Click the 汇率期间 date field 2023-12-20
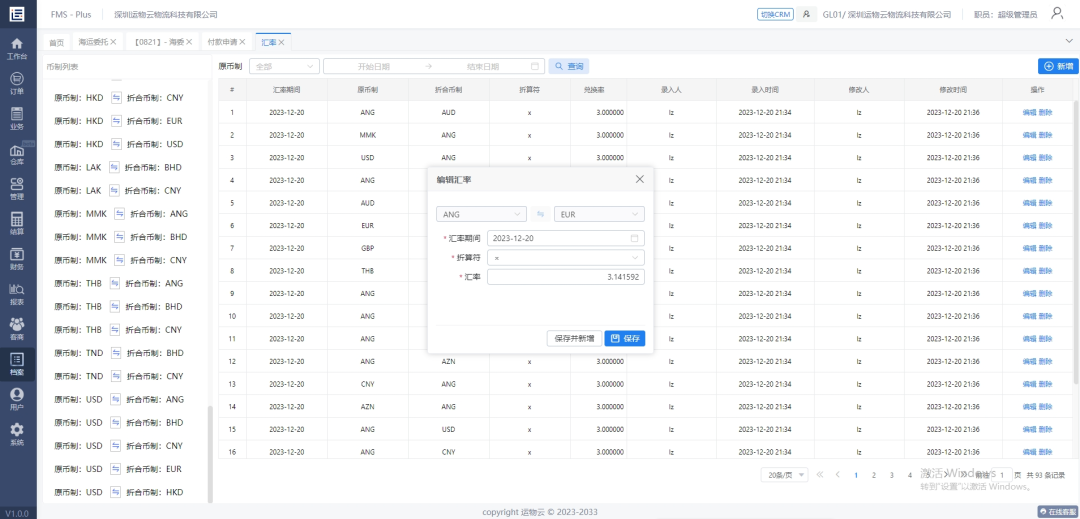Viewport: 1080px width, 519px height. click(x=565, y=238)
